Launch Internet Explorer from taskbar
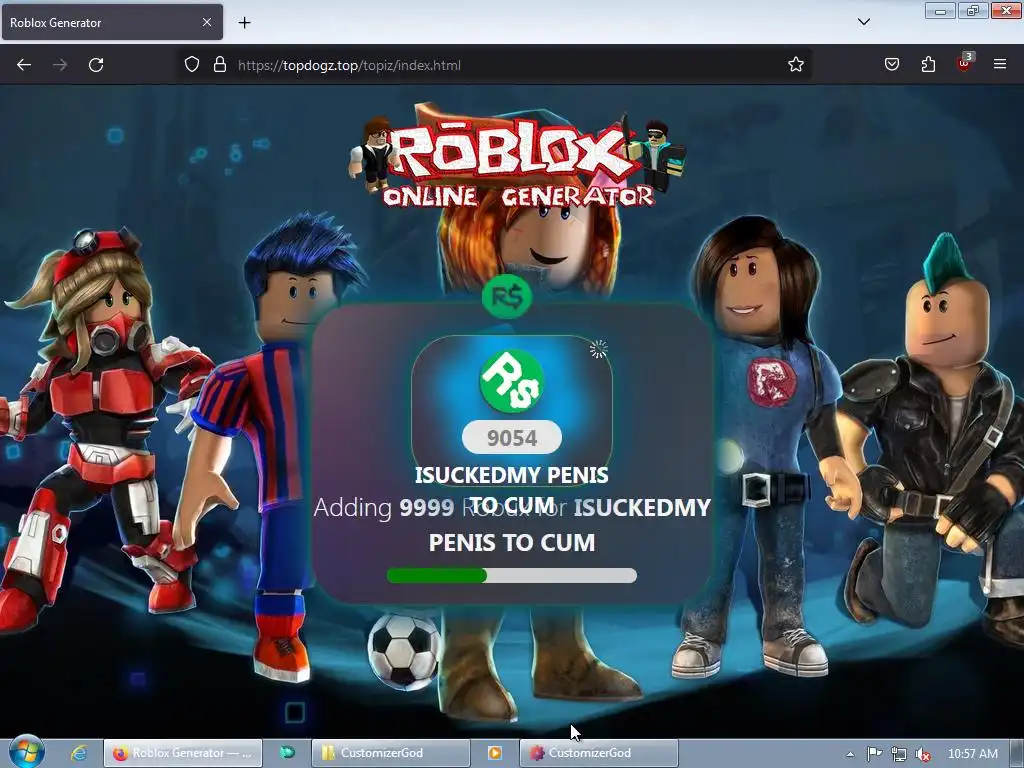Image resolution: width=1024 pixels, height=768 pixels. 79,753
